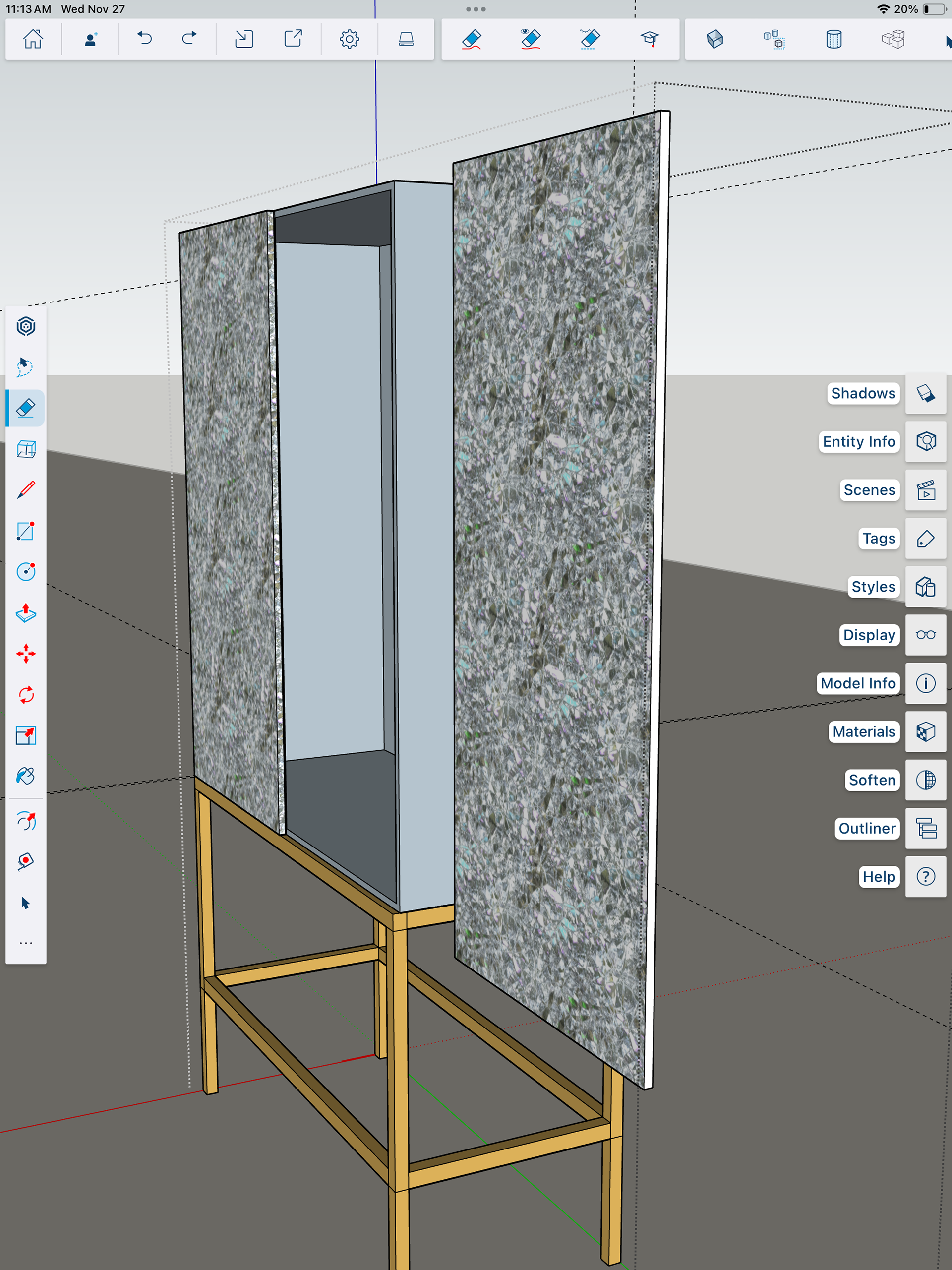Open the Materials panel
The width and height of the screenshot is (952, 1270).
click(x=925, y=732)
